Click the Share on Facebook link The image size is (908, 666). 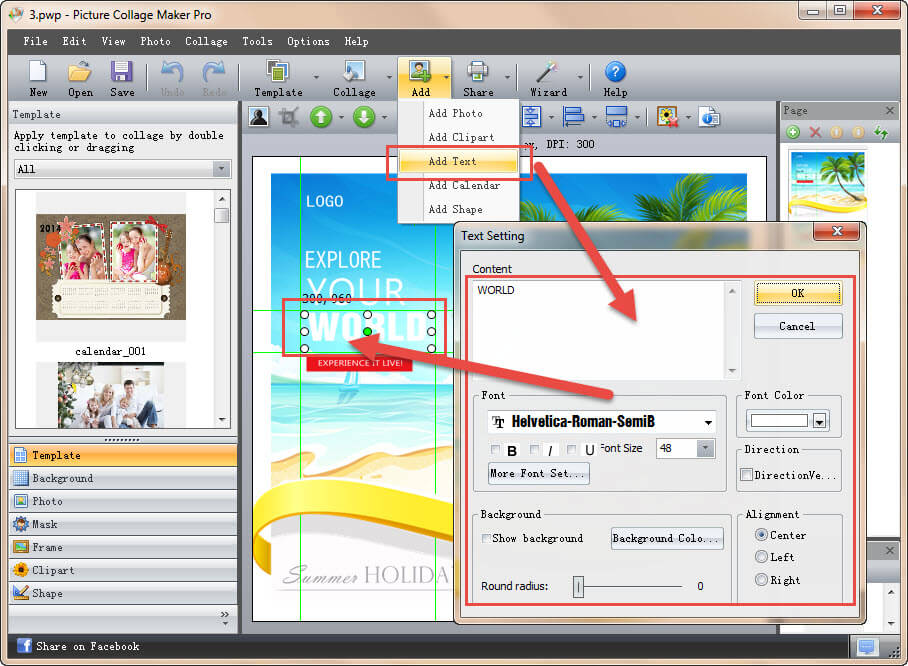point(87,646)
